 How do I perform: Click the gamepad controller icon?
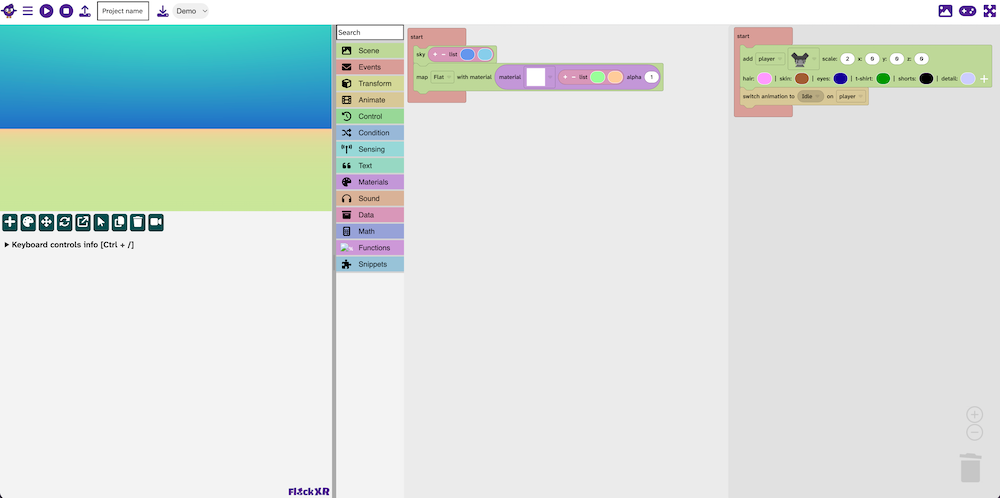pos(967,11)
